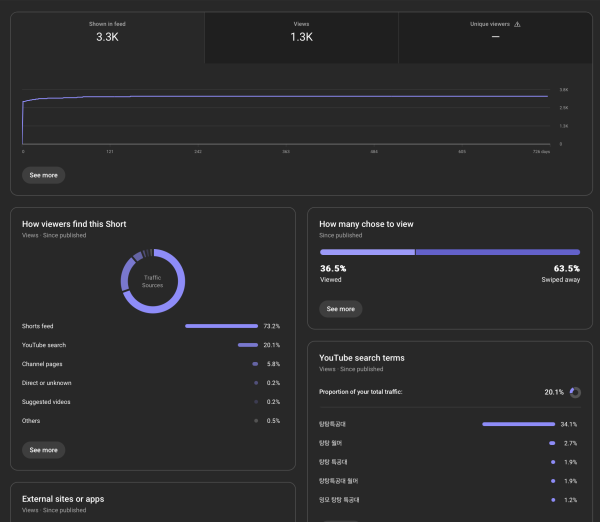Click the top search term 34.1% bar
Viewport: 600px width, 522px height.
click(x=518, y=424)
